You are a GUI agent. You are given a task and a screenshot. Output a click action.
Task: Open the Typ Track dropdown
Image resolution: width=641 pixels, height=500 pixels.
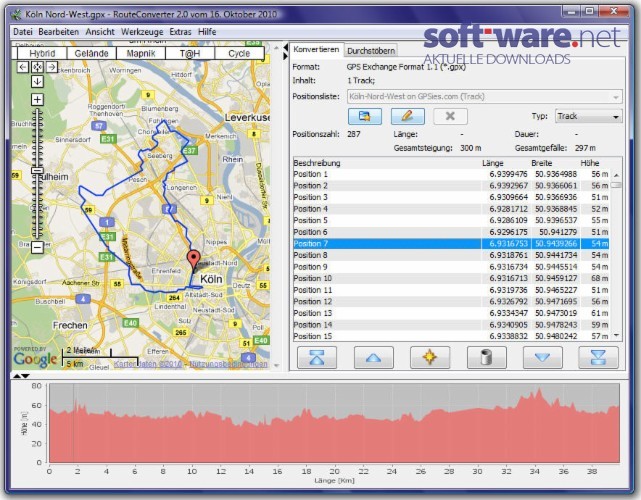[x=588, y=116]
